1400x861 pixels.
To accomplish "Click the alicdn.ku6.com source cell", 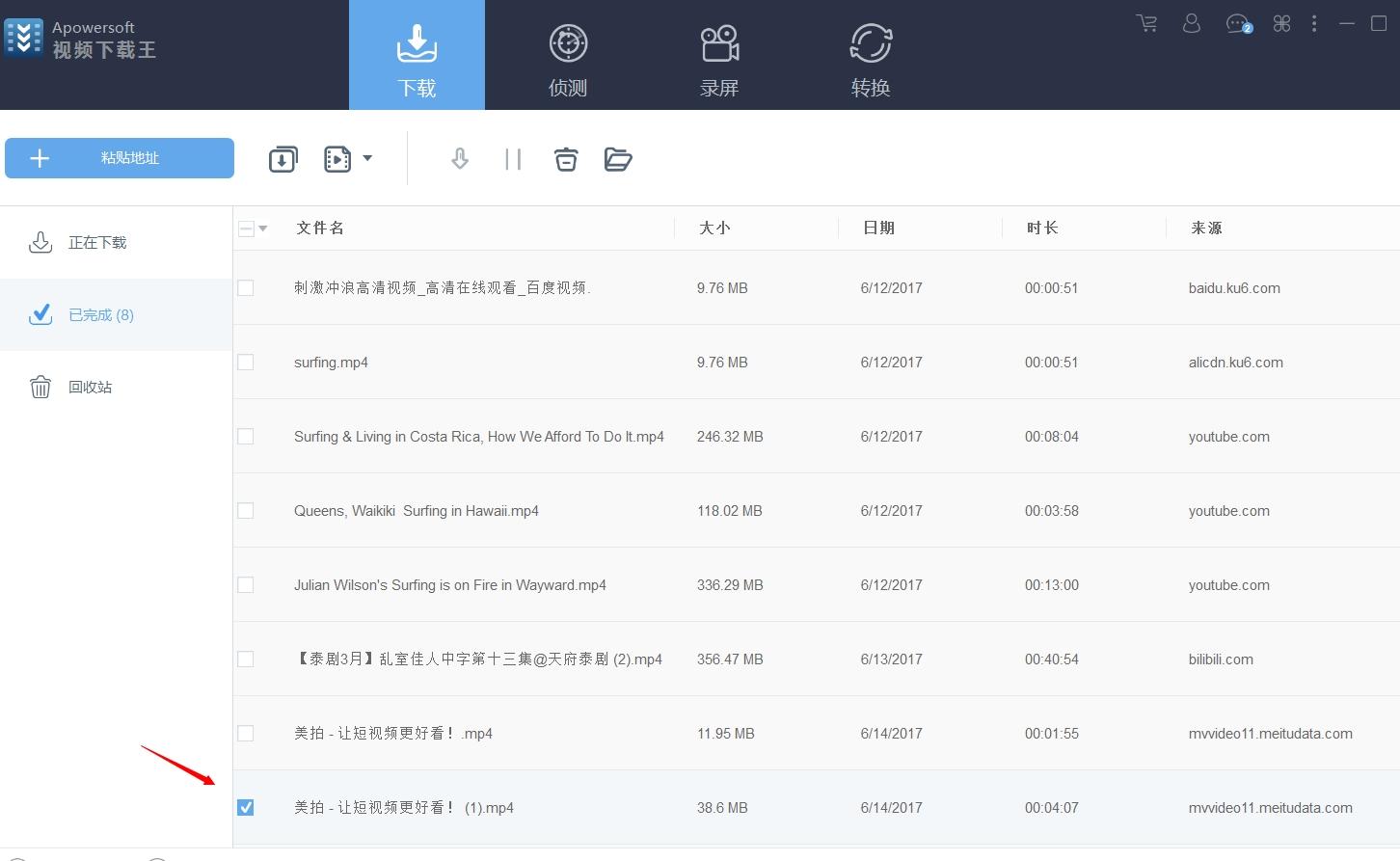I will (1236, 363).
